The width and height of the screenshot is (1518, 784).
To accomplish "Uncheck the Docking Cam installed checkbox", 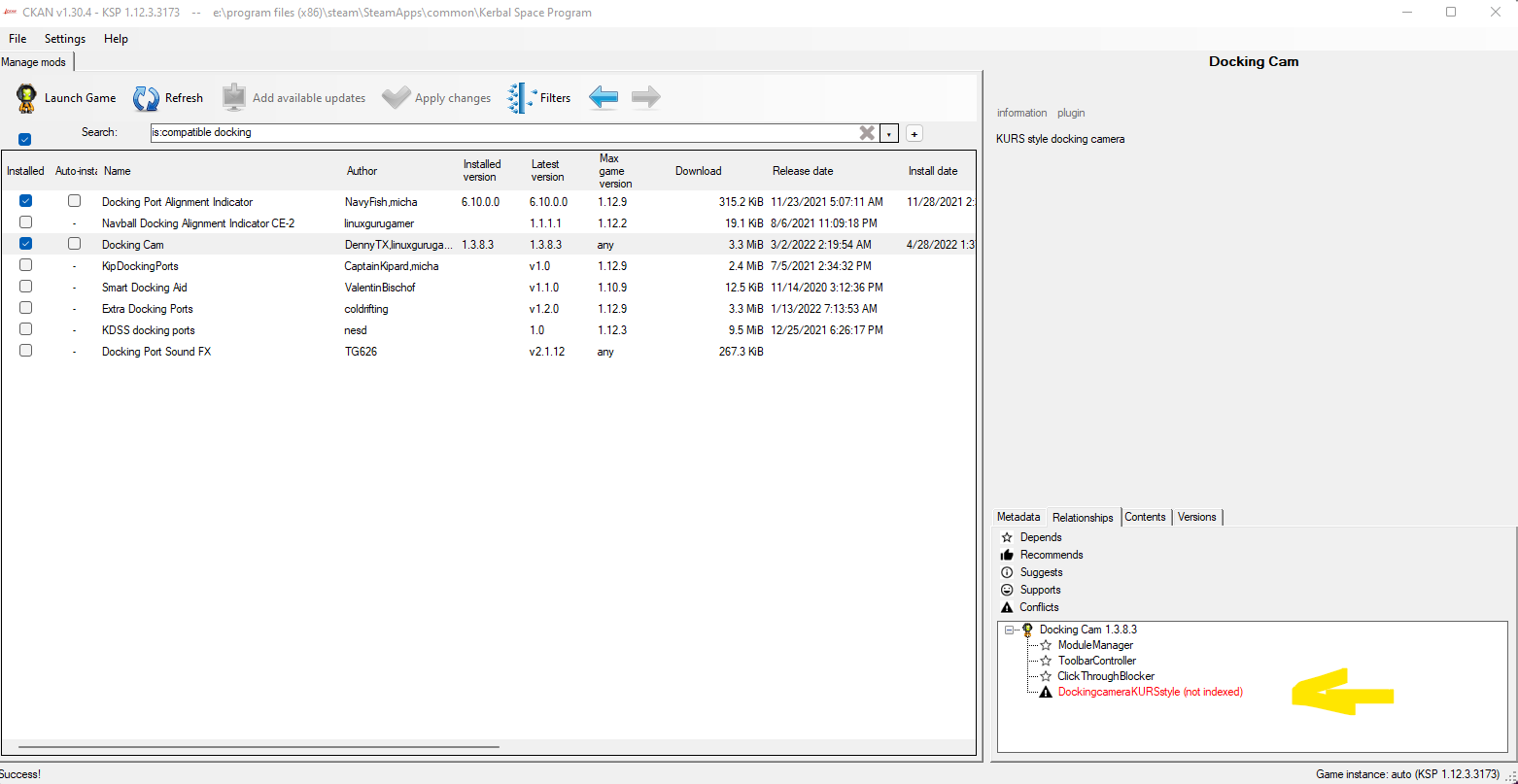I will point(25,243).
